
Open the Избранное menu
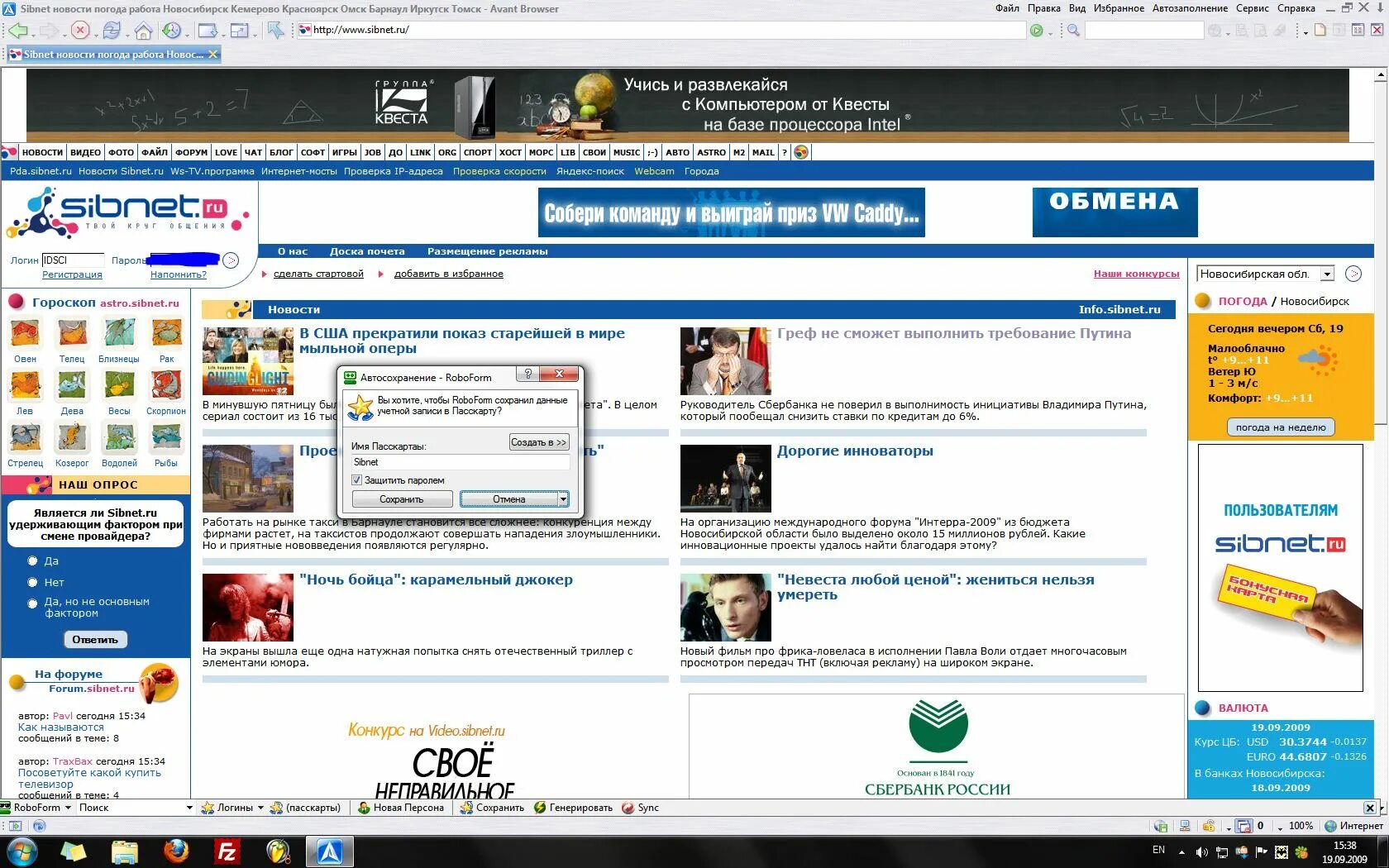[1119, 8]
